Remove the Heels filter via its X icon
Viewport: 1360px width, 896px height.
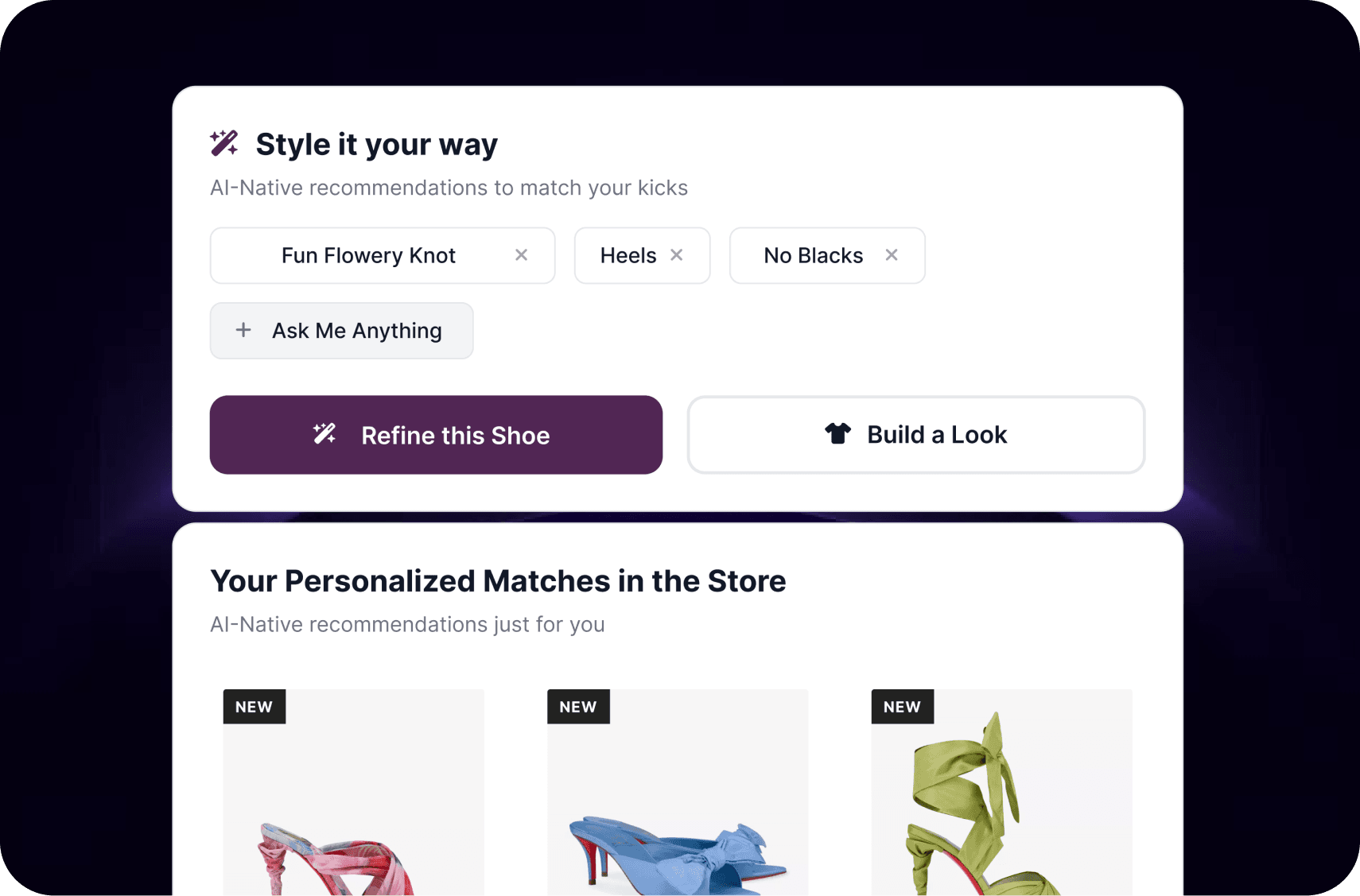click(x=677, y=254)
